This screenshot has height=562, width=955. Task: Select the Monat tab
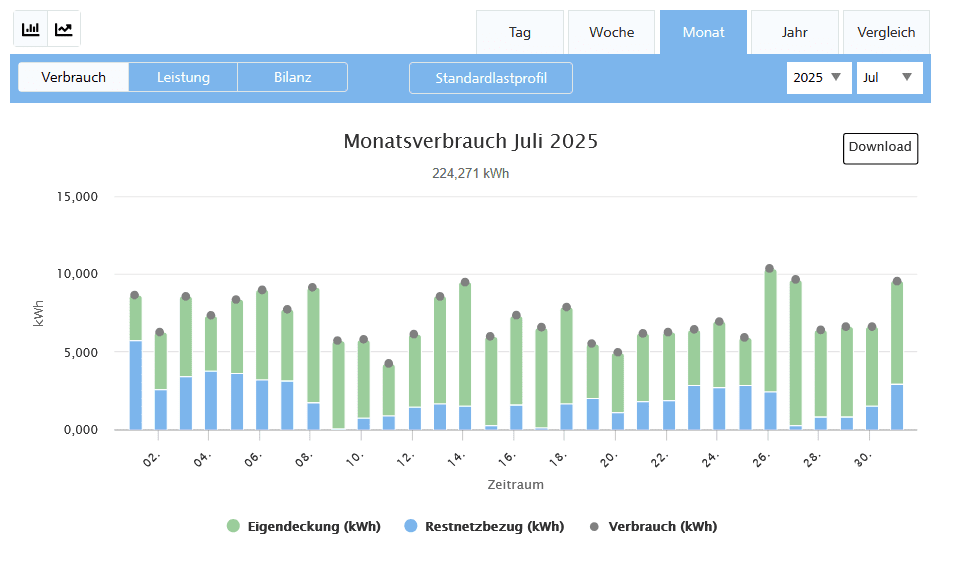click(x=703, y=32)
